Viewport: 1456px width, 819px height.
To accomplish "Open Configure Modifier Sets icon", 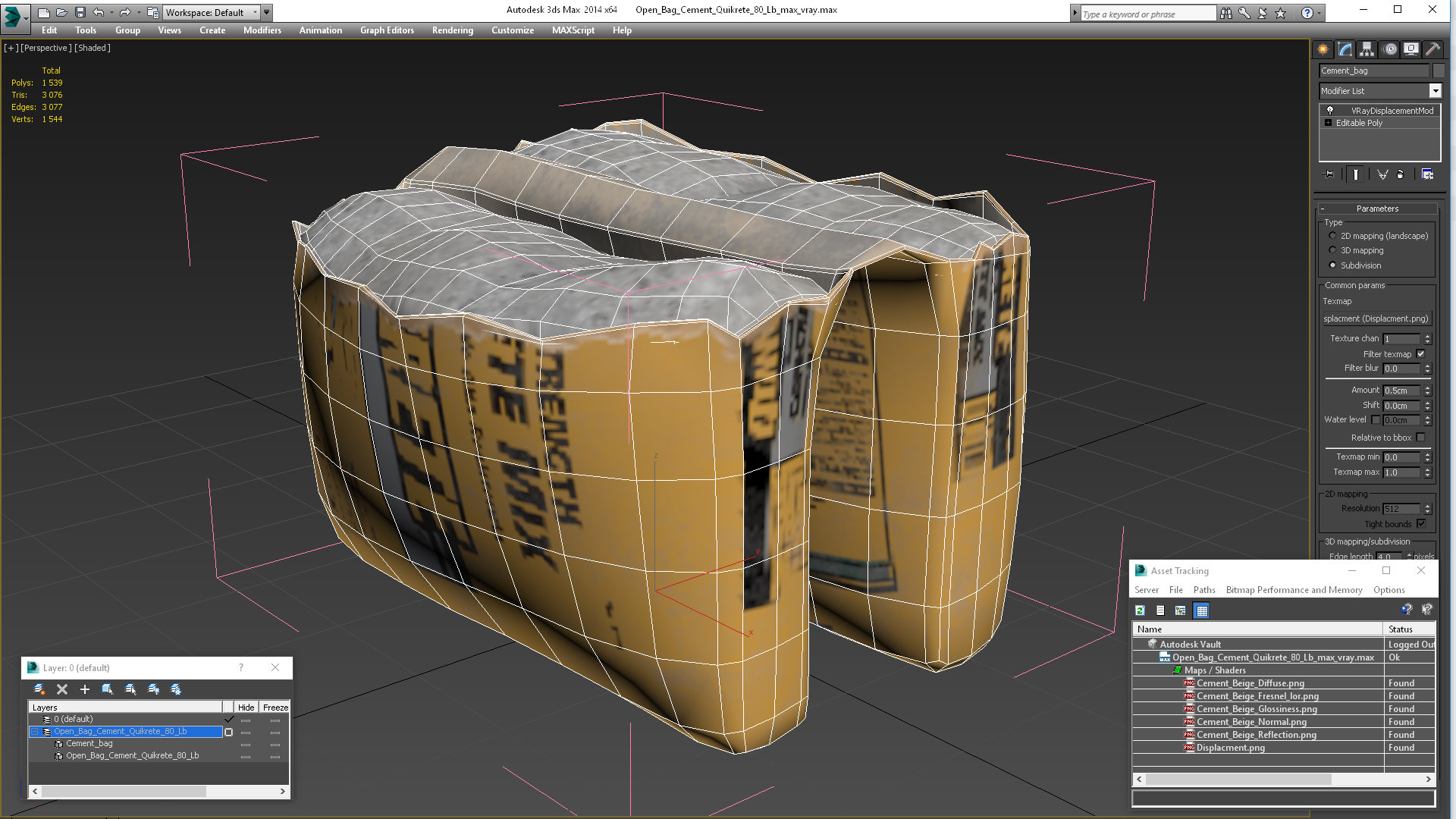I will click(x=1427, y=174).
